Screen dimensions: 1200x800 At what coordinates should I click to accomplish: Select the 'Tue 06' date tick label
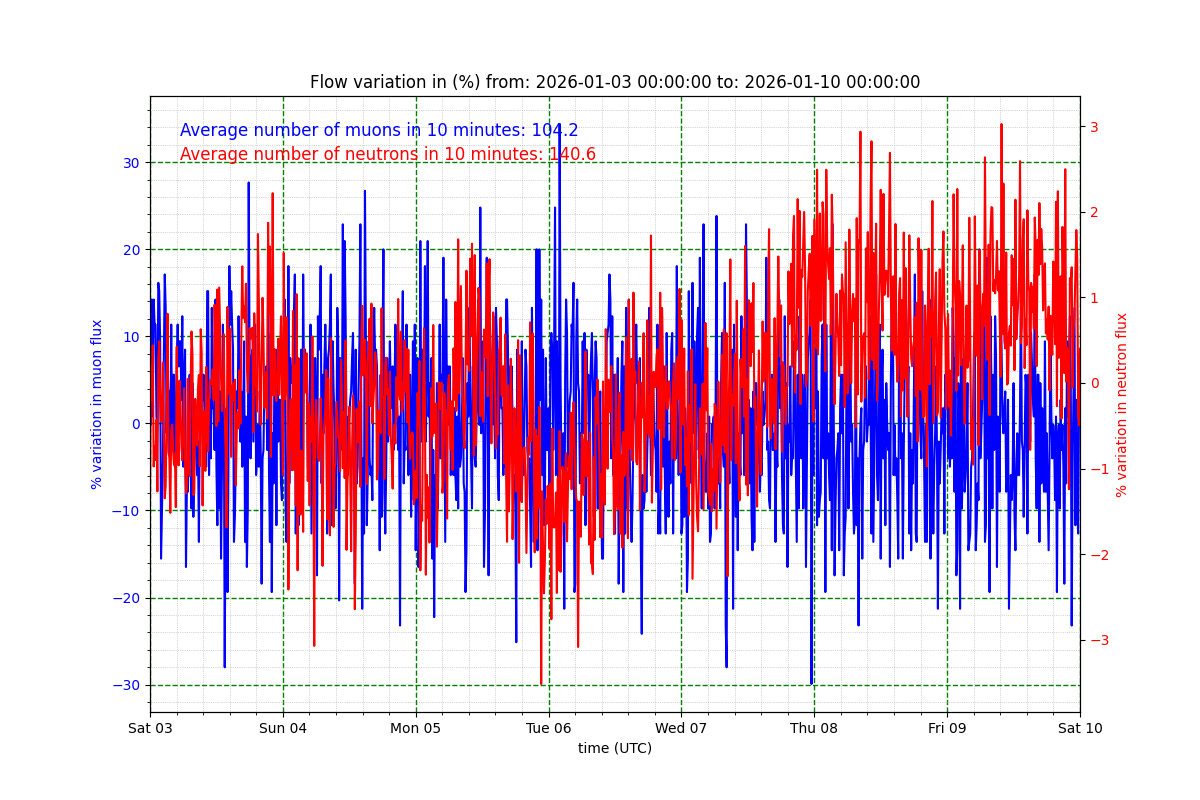click(549, 728)
